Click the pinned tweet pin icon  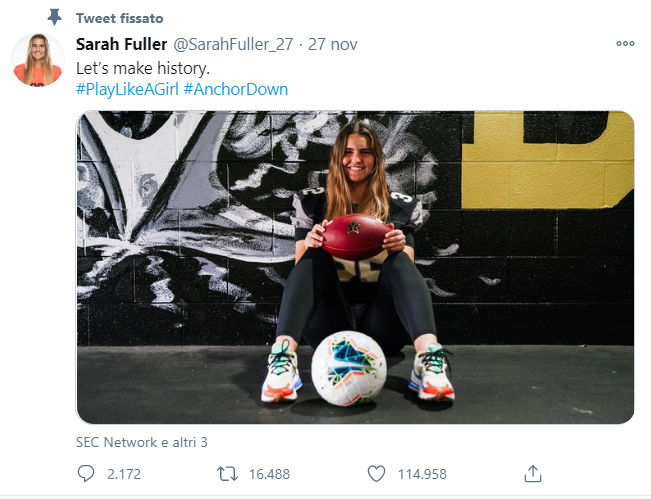[x=55, y=18]
